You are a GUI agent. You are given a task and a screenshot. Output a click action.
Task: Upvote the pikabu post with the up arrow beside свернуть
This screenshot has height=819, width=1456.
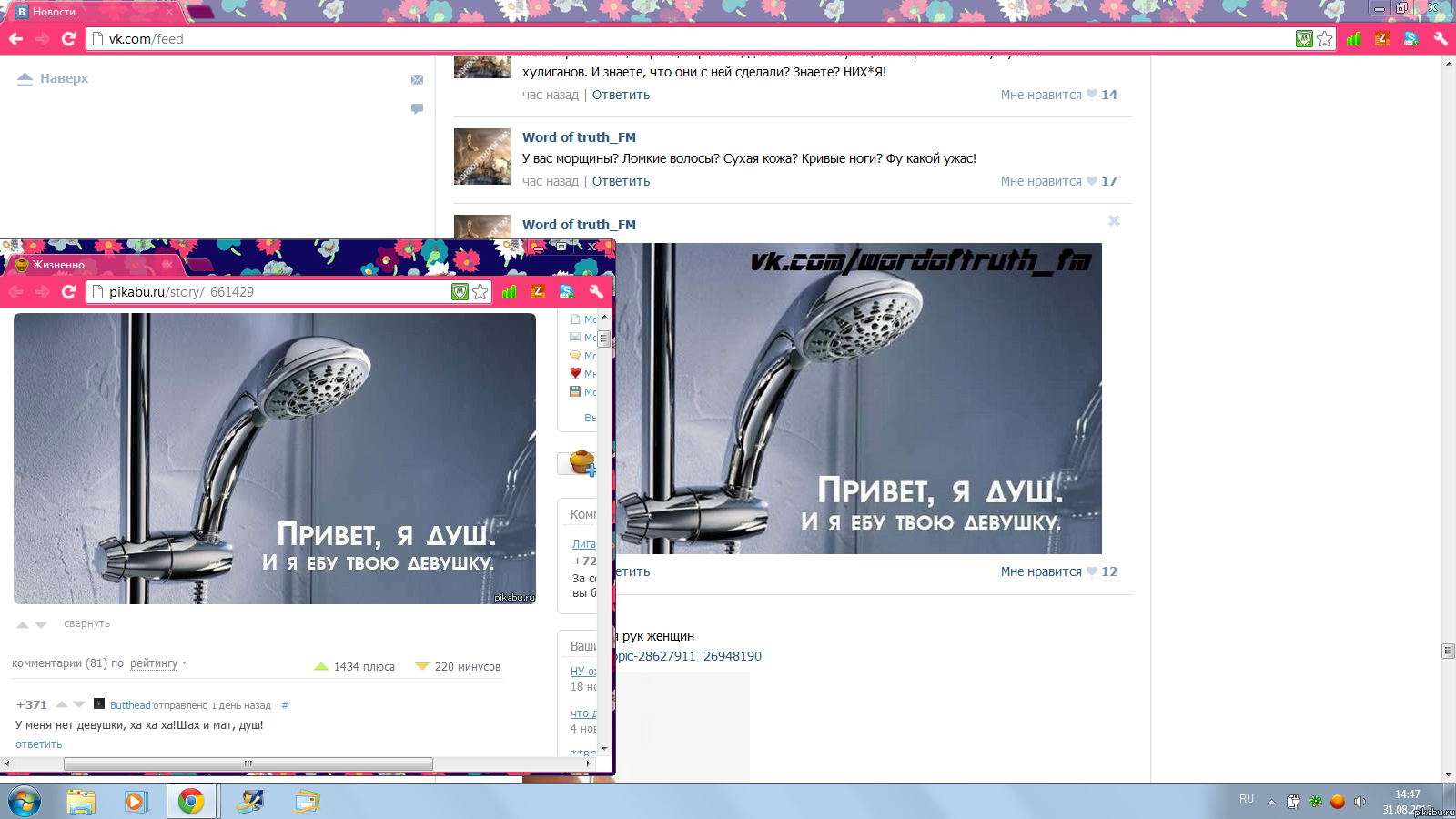pos(23,624)
